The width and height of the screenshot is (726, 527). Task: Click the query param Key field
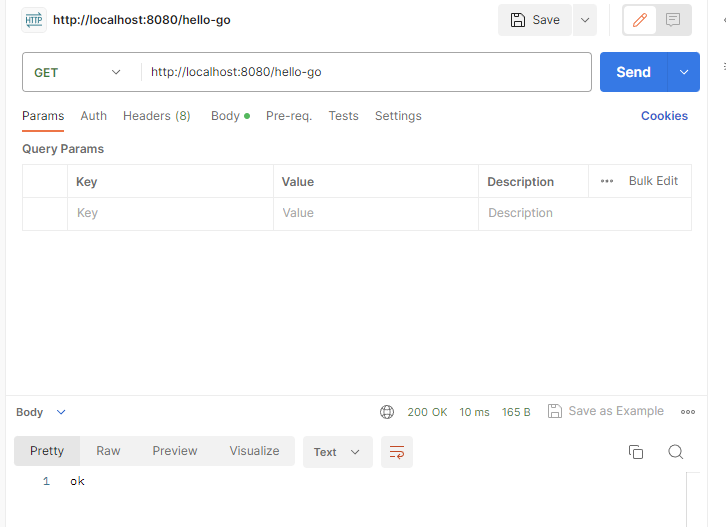pyautogui.click(x=170, y=213)
